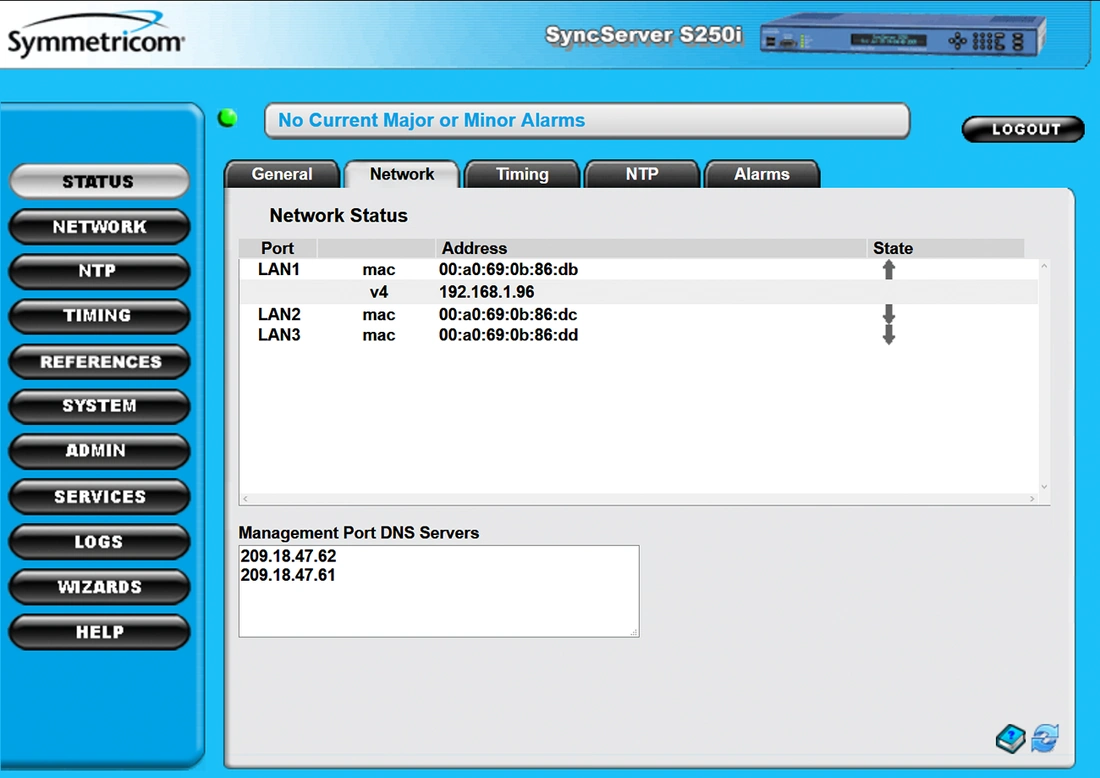Click MAC address 00:a0:69:0b:86:db
The width and height of the screenshot is (1100, 778).
point(509,269)
